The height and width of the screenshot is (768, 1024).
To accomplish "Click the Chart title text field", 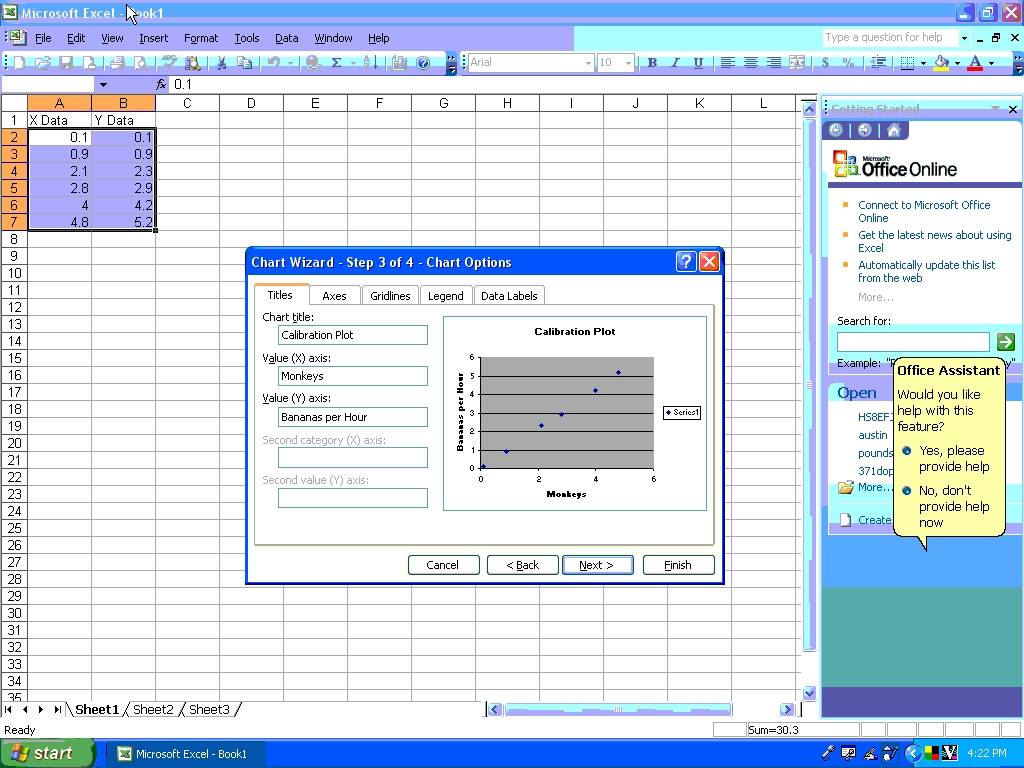I will 352,335.
